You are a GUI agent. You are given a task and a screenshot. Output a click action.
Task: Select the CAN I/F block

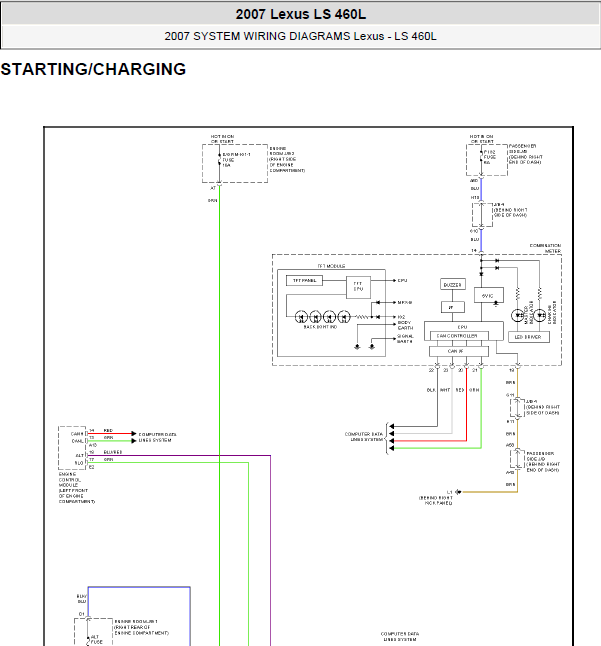(458, 351)
